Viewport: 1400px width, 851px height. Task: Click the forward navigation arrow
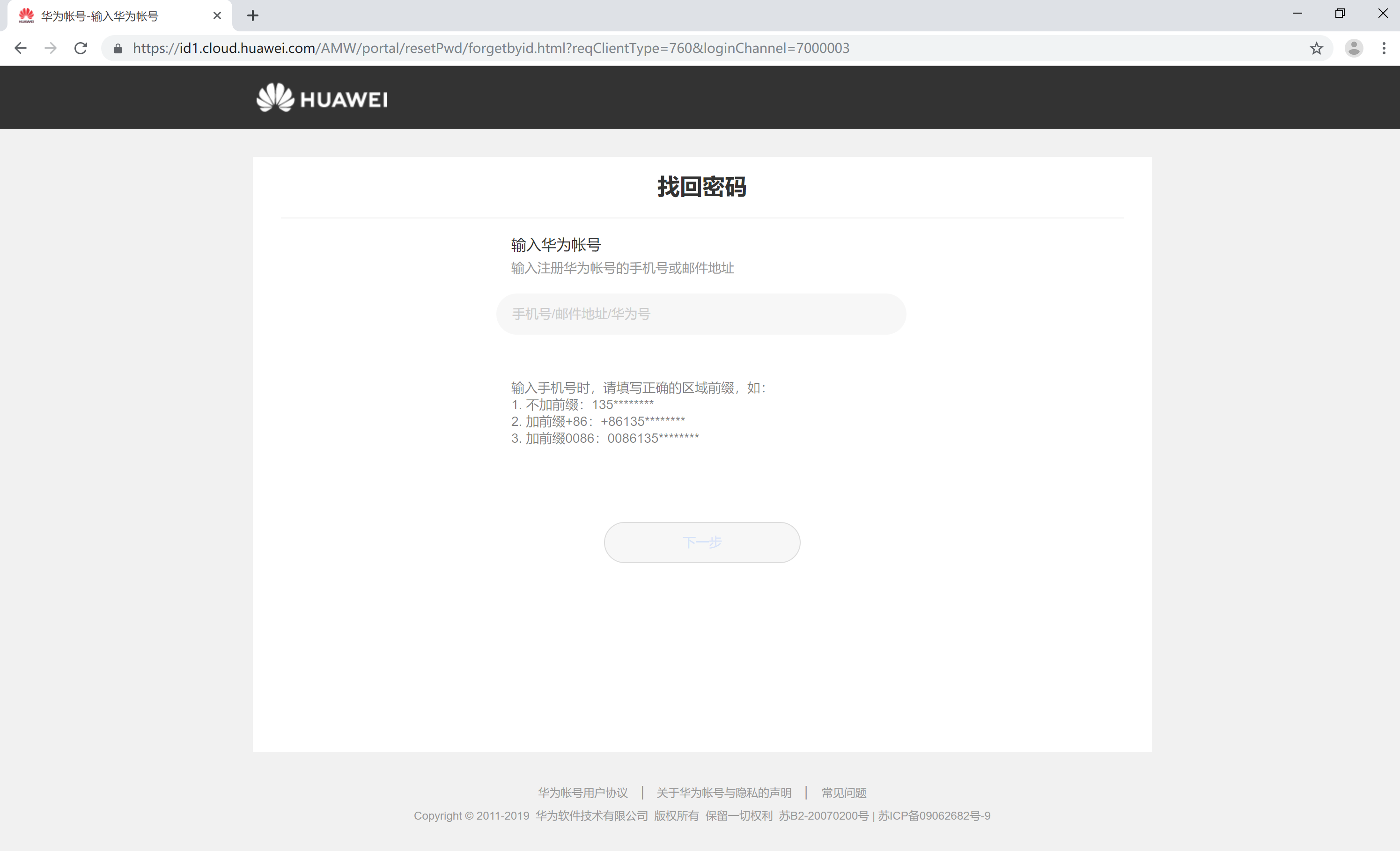pyautogui.click(x=51, y=48)
